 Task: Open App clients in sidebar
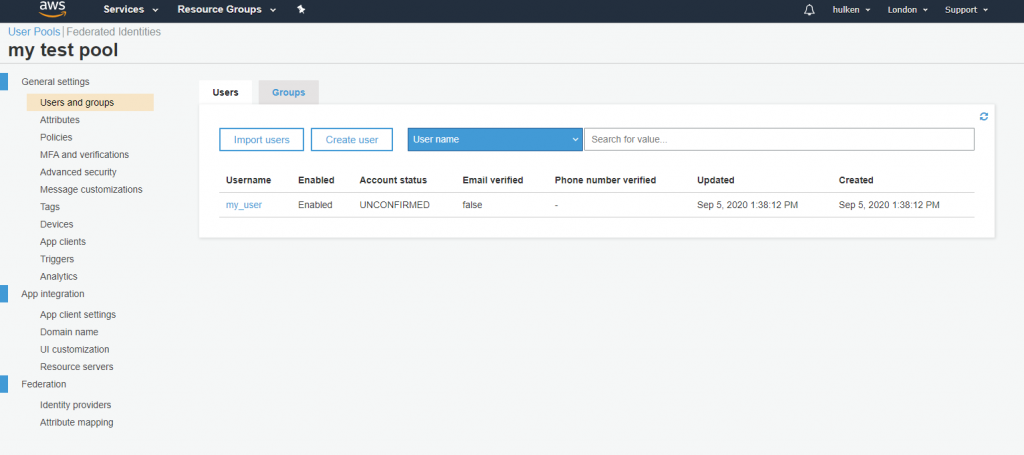click(x=63, y=242)
